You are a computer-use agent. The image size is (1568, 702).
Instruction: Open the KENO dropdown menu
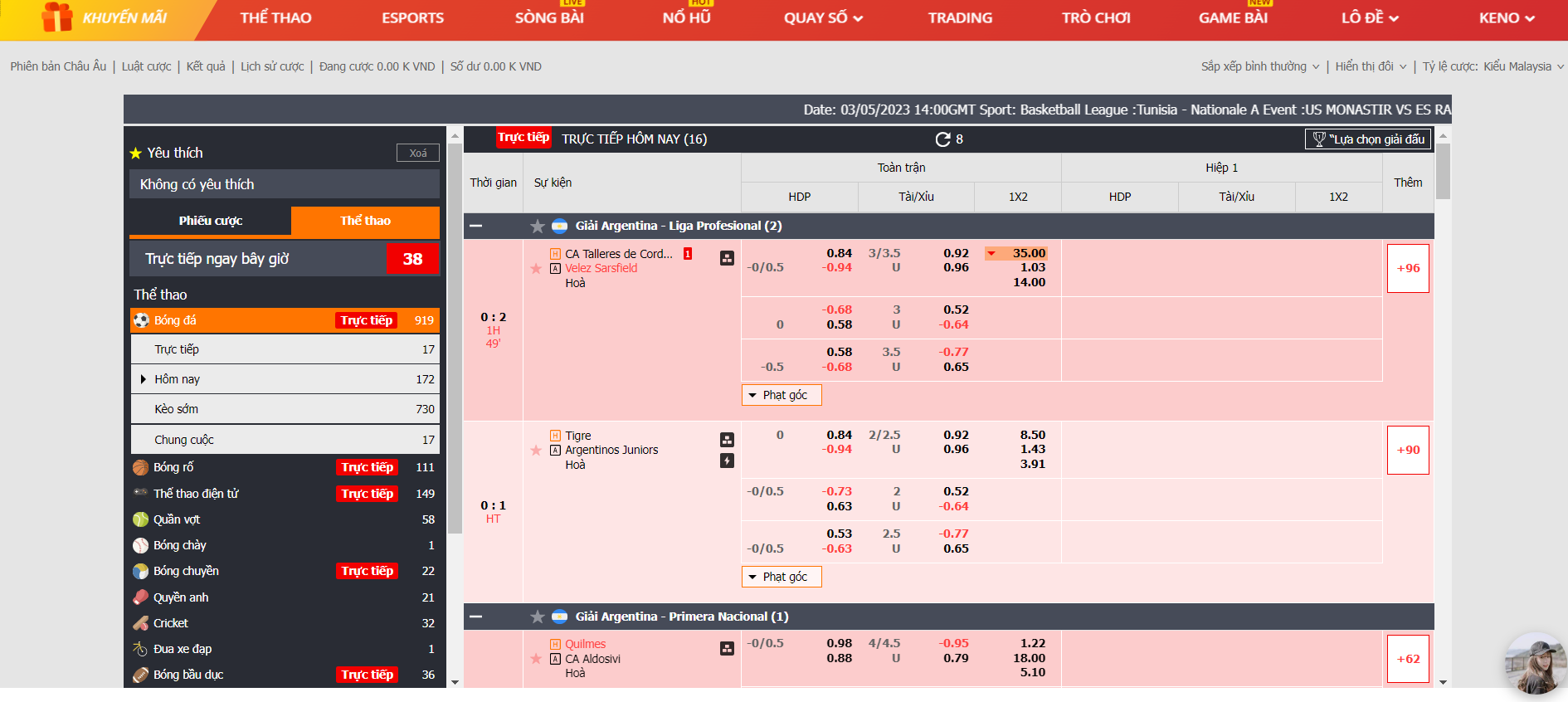tap(1507, 17)
